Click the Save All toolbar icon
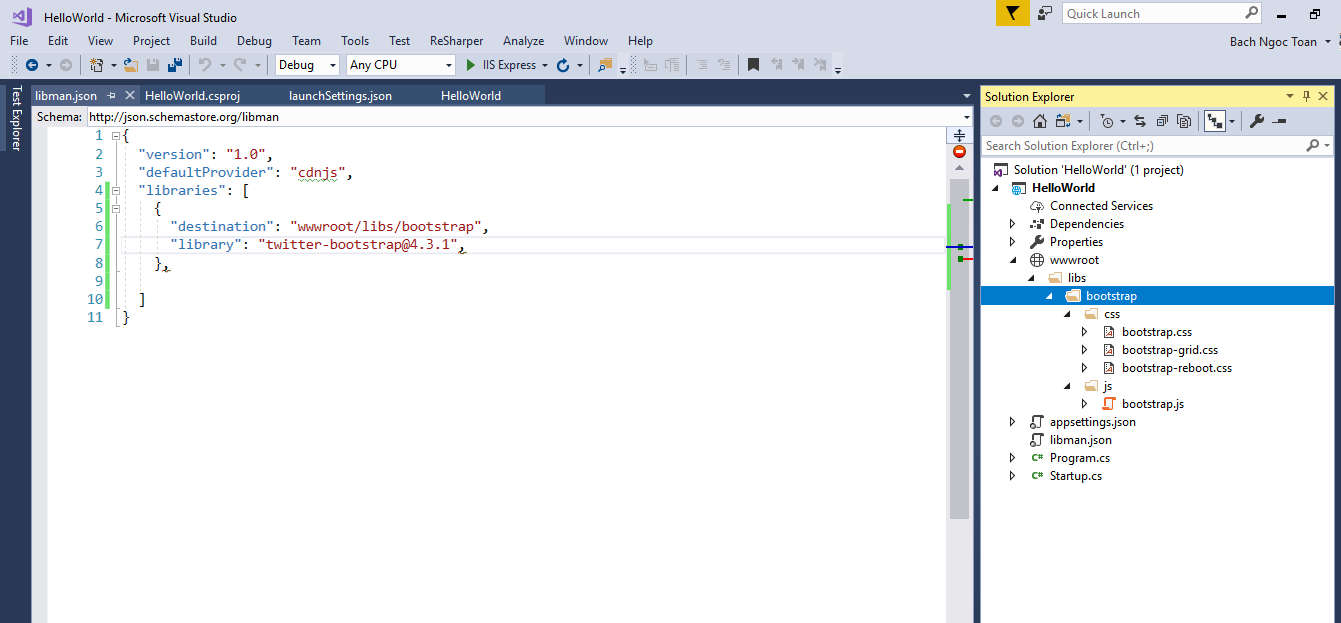 click(175, 64)
